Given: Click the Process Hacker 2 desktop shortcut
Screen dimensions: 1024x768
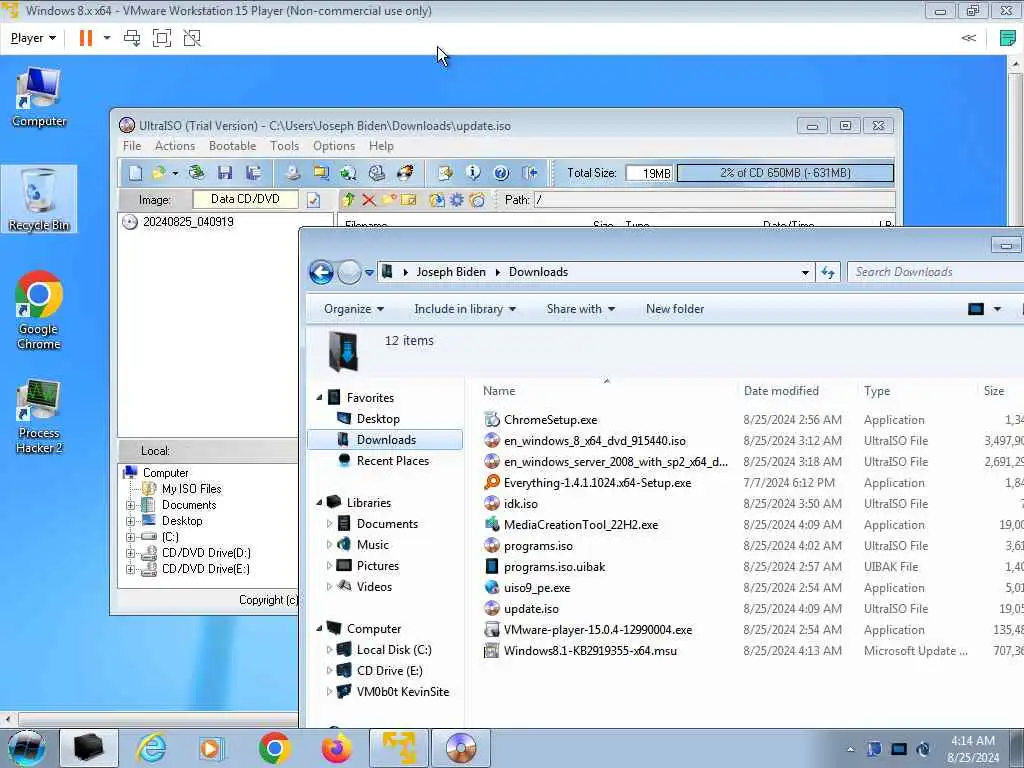Looking at the screenshot, I should click(x=39, y=417).
